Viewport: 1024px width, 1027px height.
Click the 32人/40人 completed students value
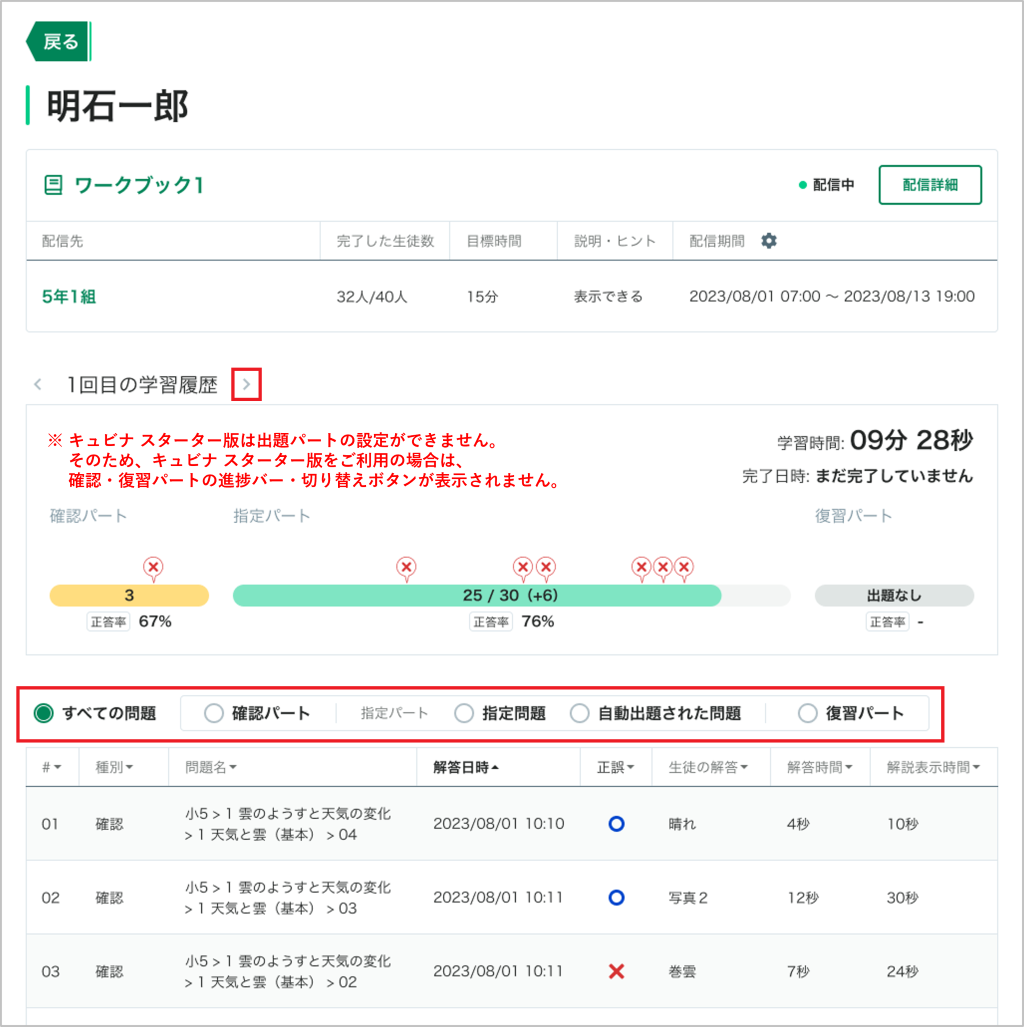coord(371,297)
